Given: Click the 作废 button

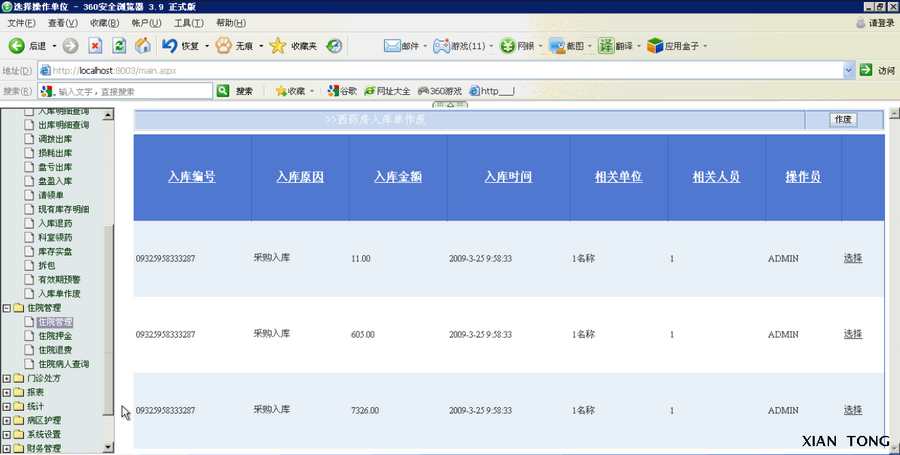Looking at the screenshot, I should click(x=843, y=119).
